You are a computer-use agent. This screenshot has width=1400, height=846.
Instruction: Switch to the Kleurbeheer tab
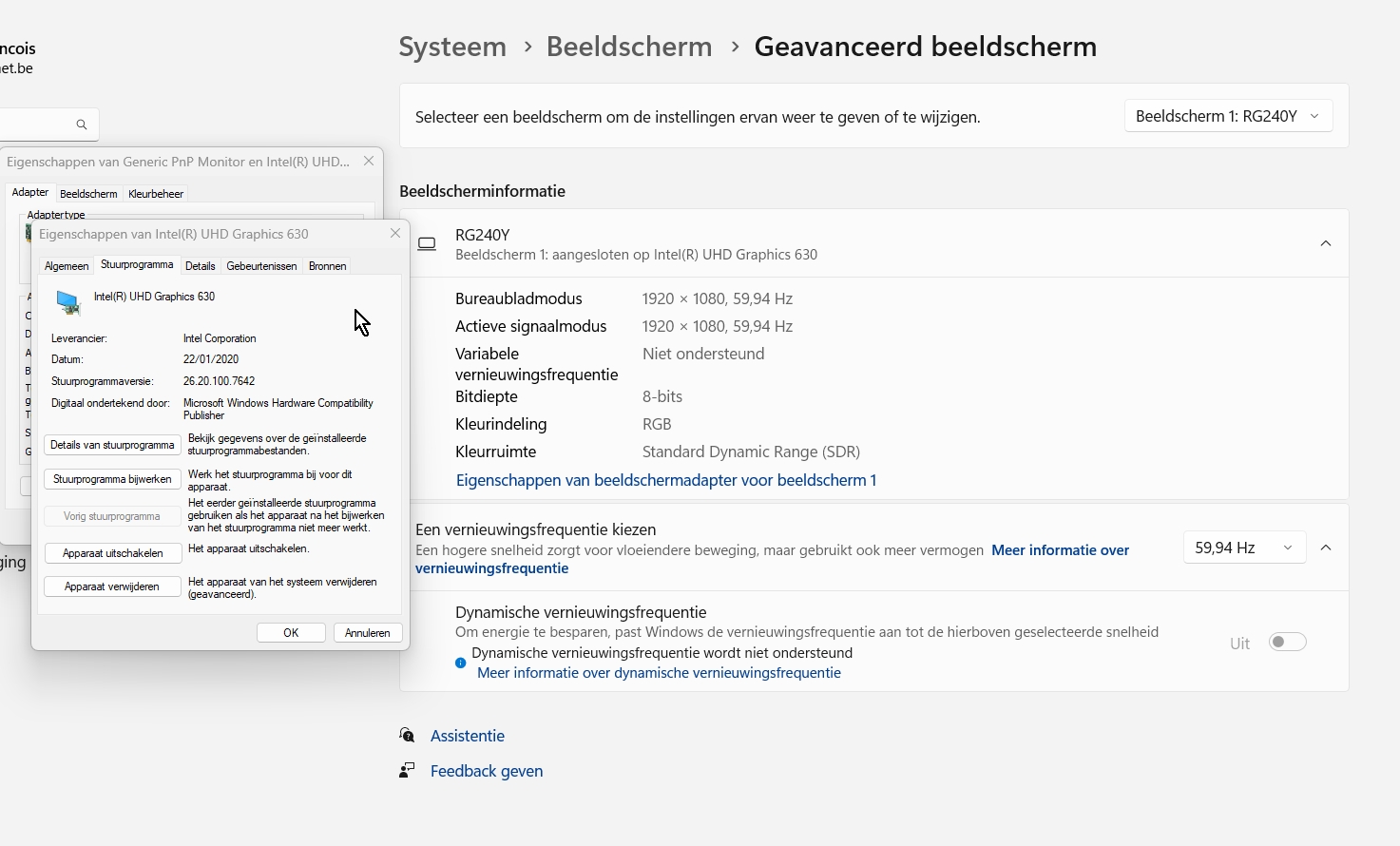point(155,193)
